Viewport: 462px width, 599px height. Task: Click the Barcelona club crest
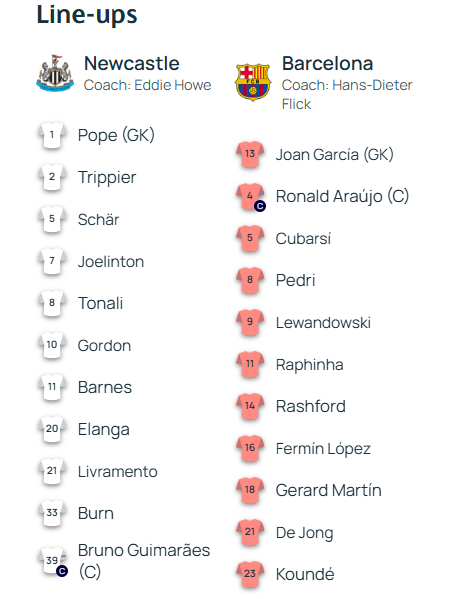[x=253, y=82]
